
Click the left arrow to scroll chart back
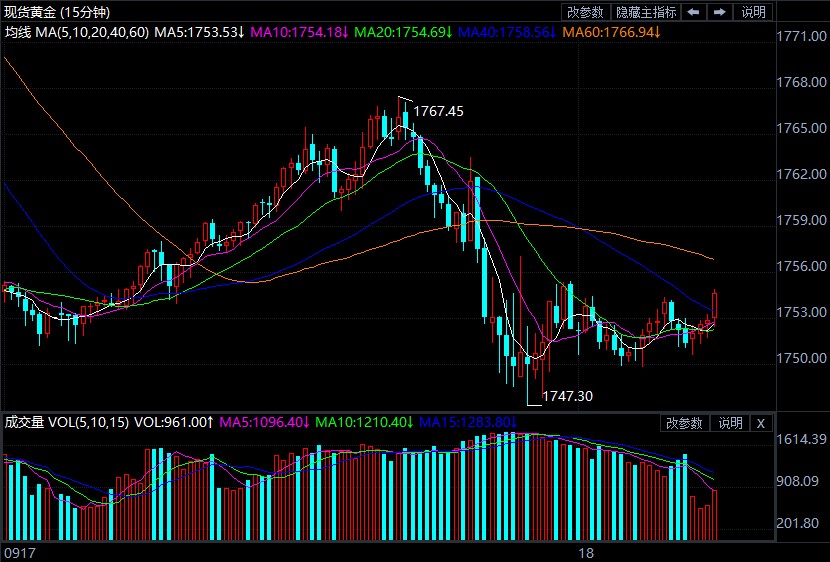pos(693,12)
